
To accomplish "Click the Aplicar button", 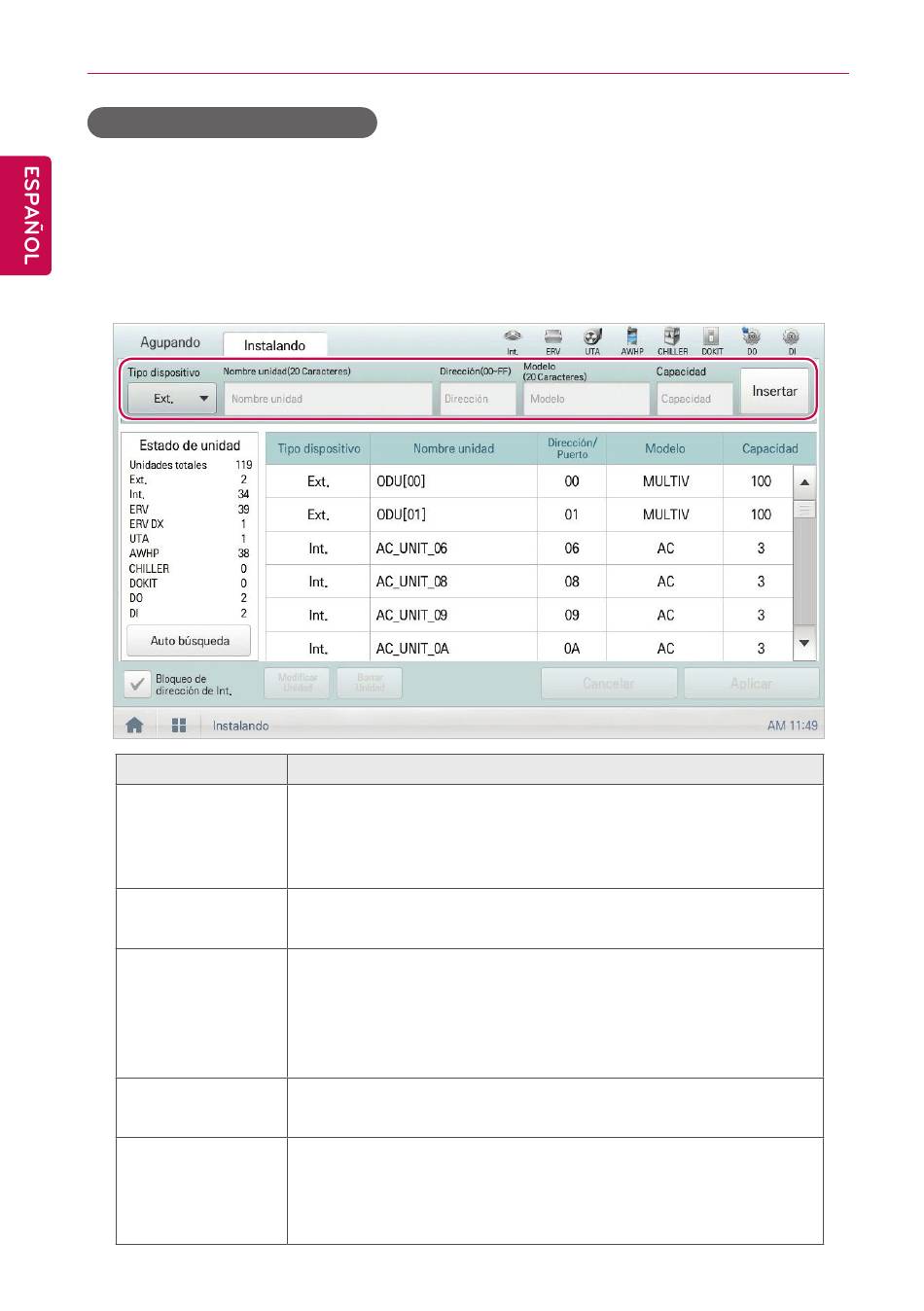I will click(751, 684).
